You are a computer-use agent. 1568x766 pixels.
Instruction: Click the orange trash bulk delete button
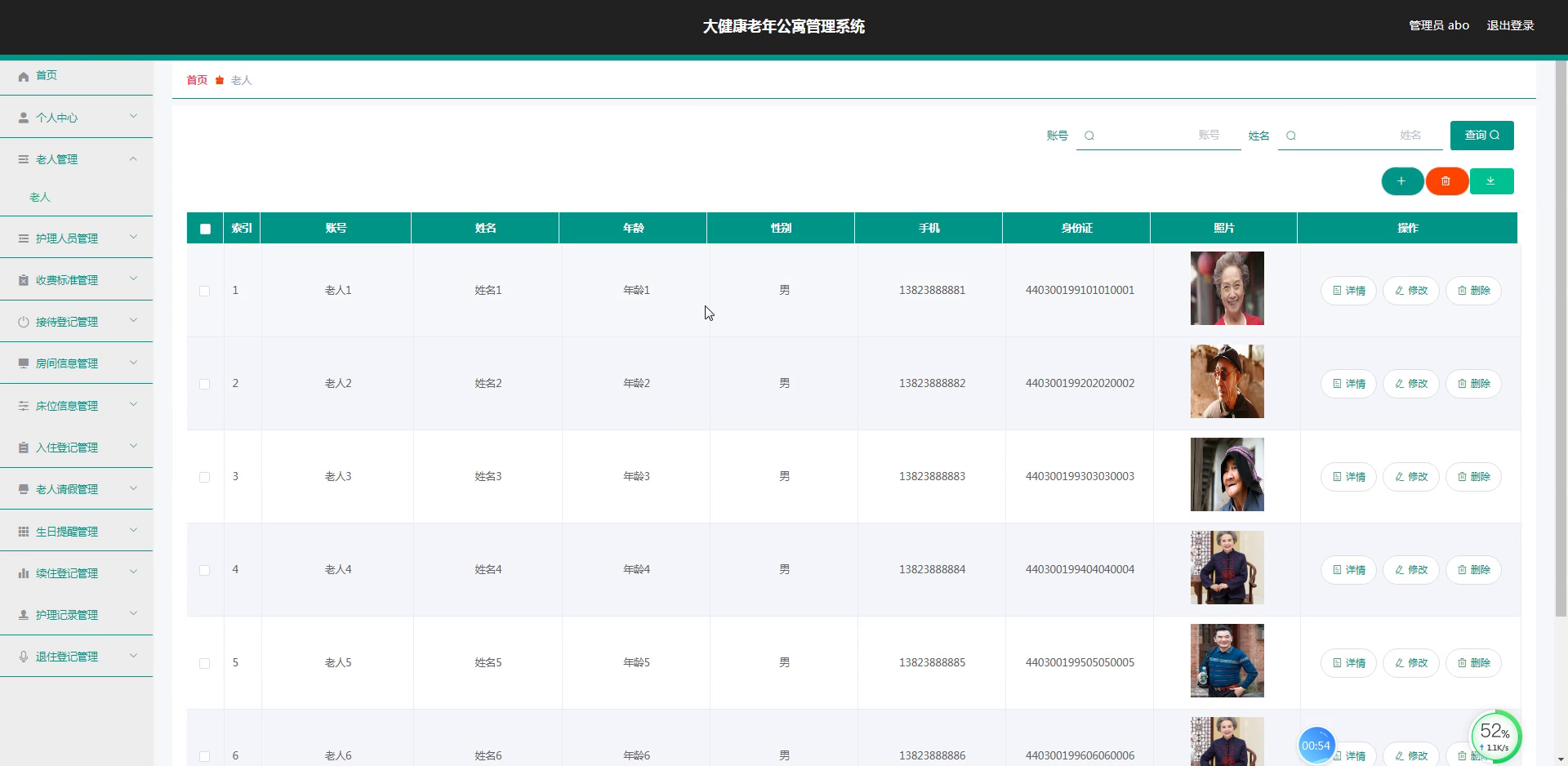[1446, 181]
